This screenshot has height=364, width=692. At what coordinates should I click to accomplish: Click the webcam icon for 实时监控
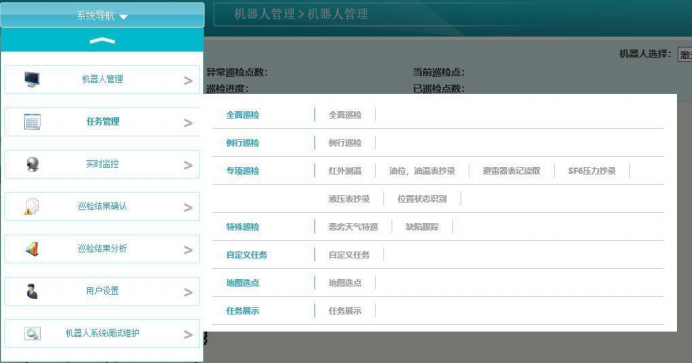point(32,165)
